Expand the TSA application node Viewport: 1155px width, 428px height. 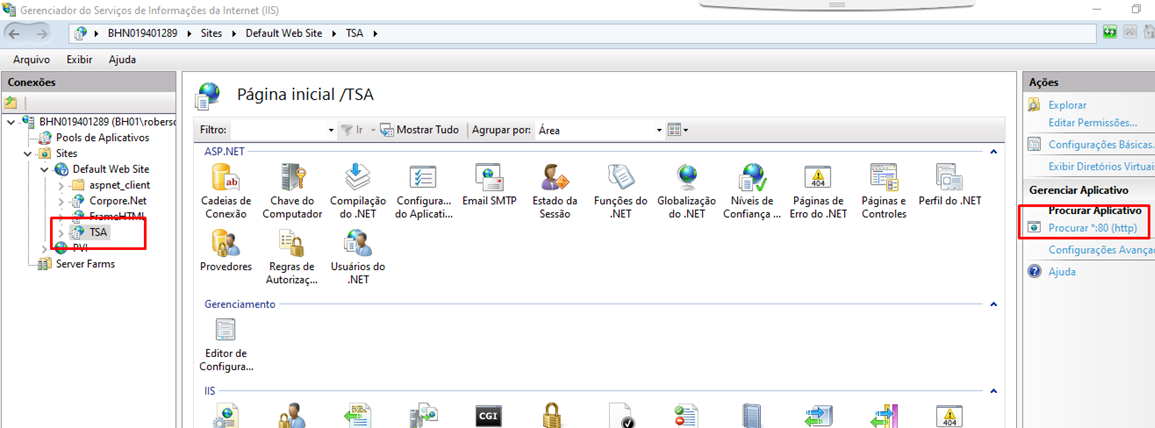(x=60, y=232)
